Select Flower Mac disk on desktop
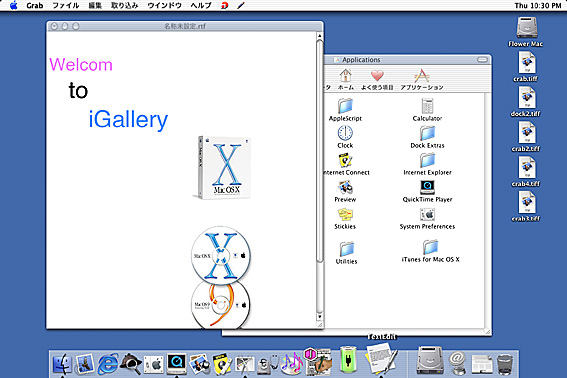Viewport: 567px width, 378px height. click(x=526, y=32)
